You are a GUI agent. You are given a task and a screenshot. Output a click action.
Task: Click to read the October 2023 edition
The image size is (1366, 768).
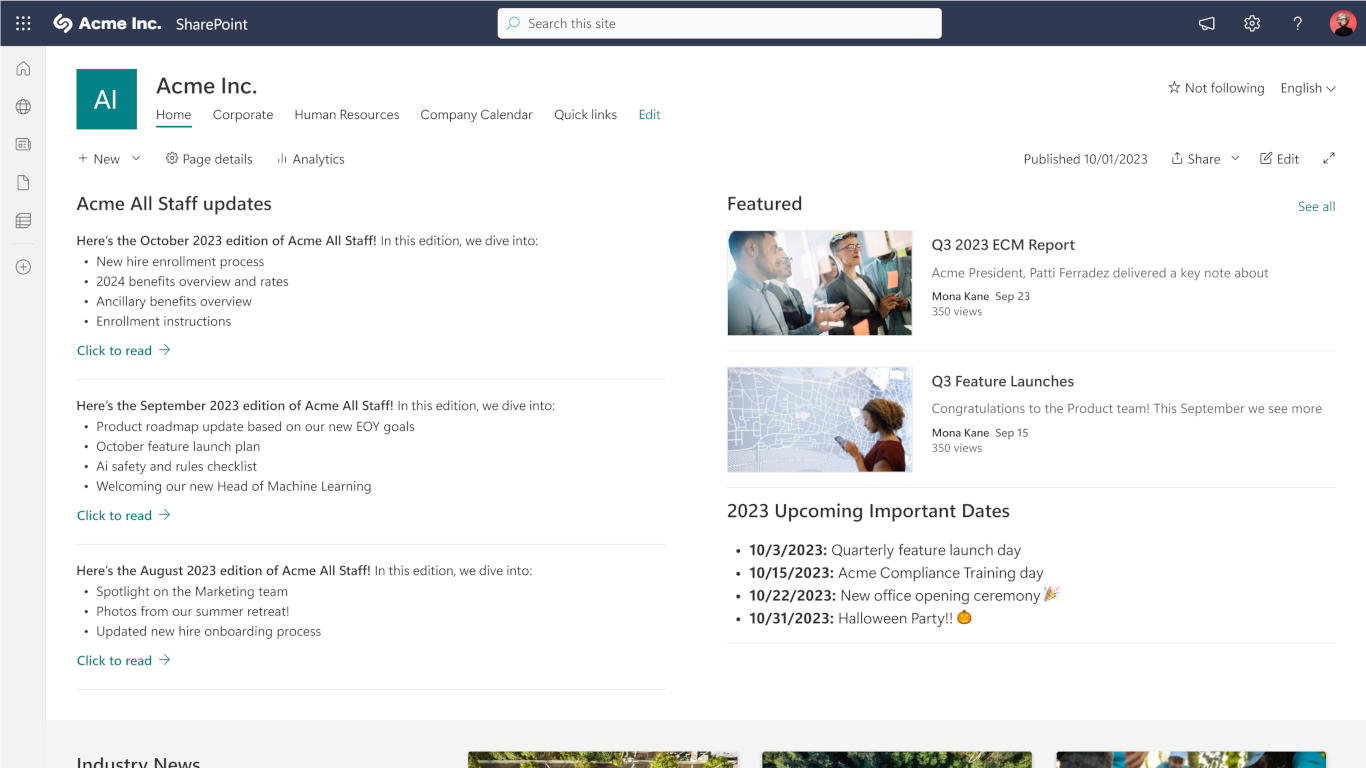[x=124, y=351]
